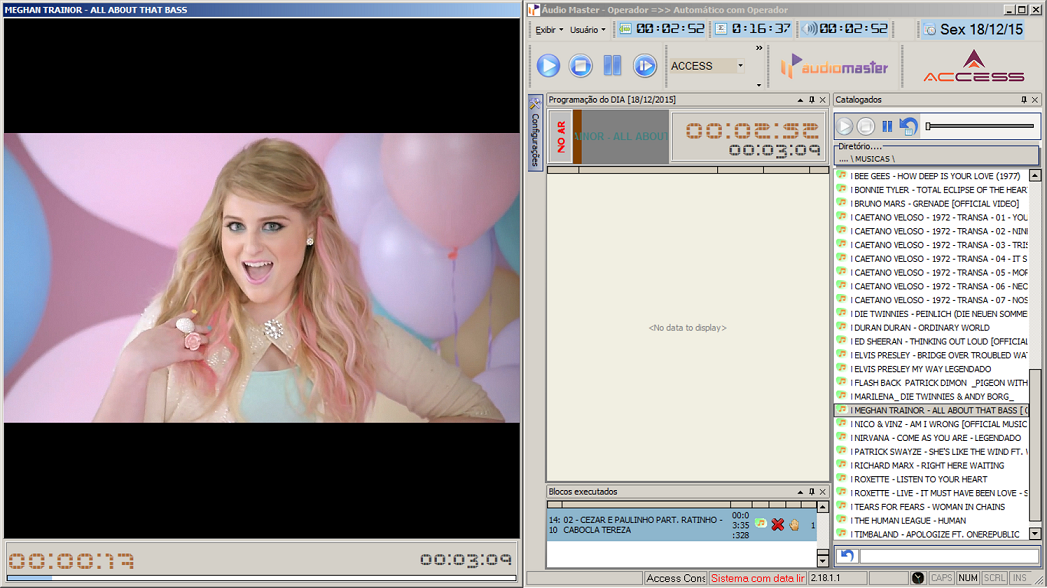Click the Catalogados blue reload arrow icon
The height and width of the screenshot is (588, 1047).
[x=908, y=126]
